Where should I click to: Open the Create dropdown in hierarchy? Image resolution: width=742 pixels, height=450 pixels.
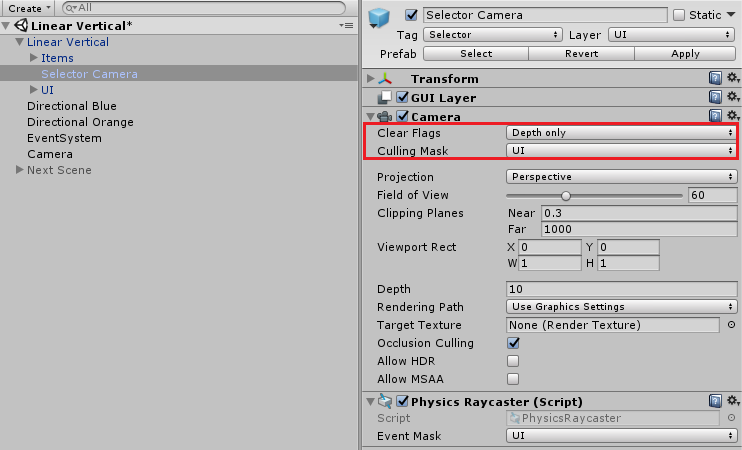click(x=29, y=8)
